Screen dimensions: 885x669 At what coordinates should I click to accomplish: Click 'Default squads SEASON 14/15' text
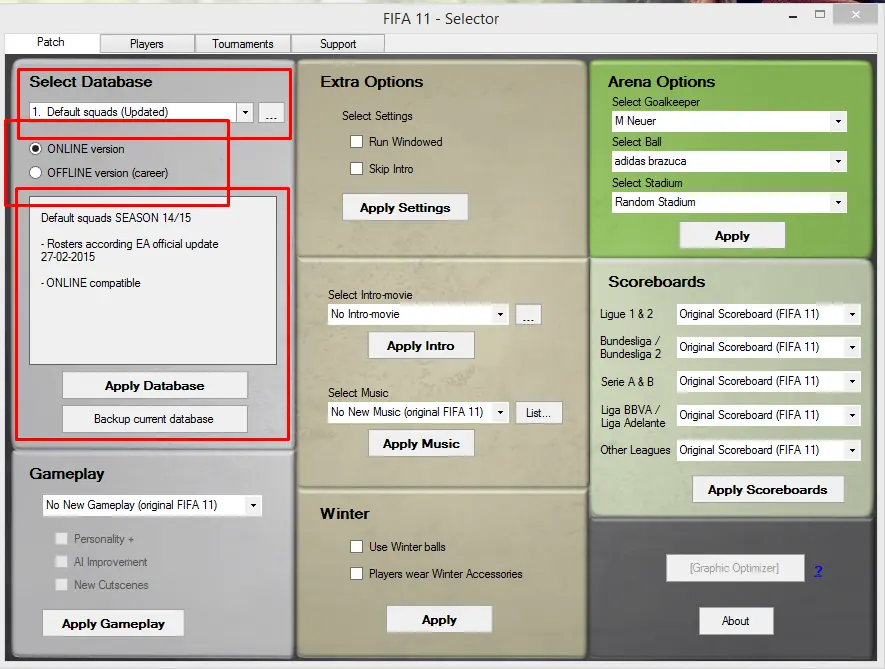click(x=116, y=218)
